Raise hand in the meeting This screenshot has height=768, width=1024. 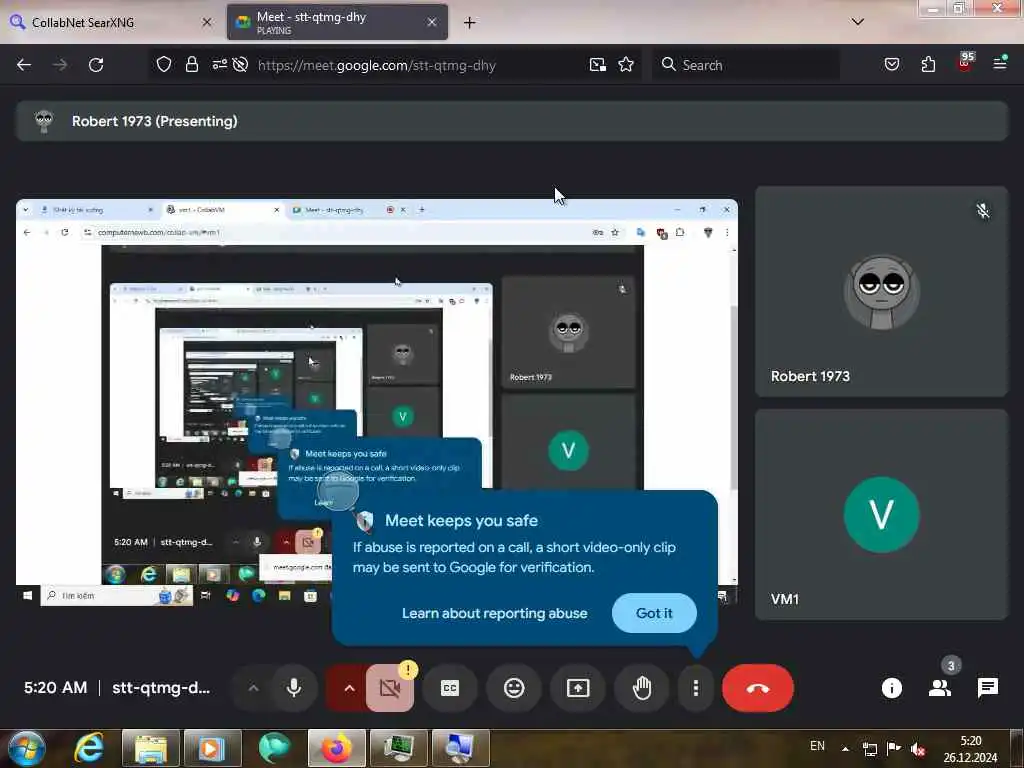pyautogui.click(x=642, y=688)
